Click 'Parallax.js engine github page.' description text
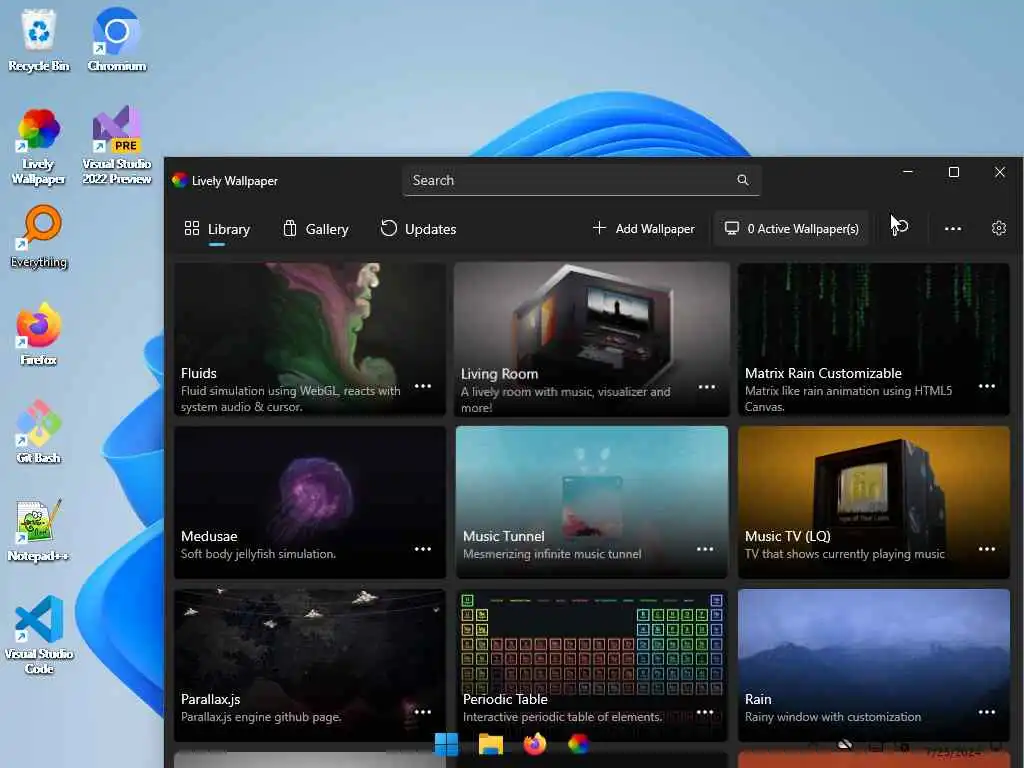Viewport: 1024px width, 768px height. tap(261, 716)
